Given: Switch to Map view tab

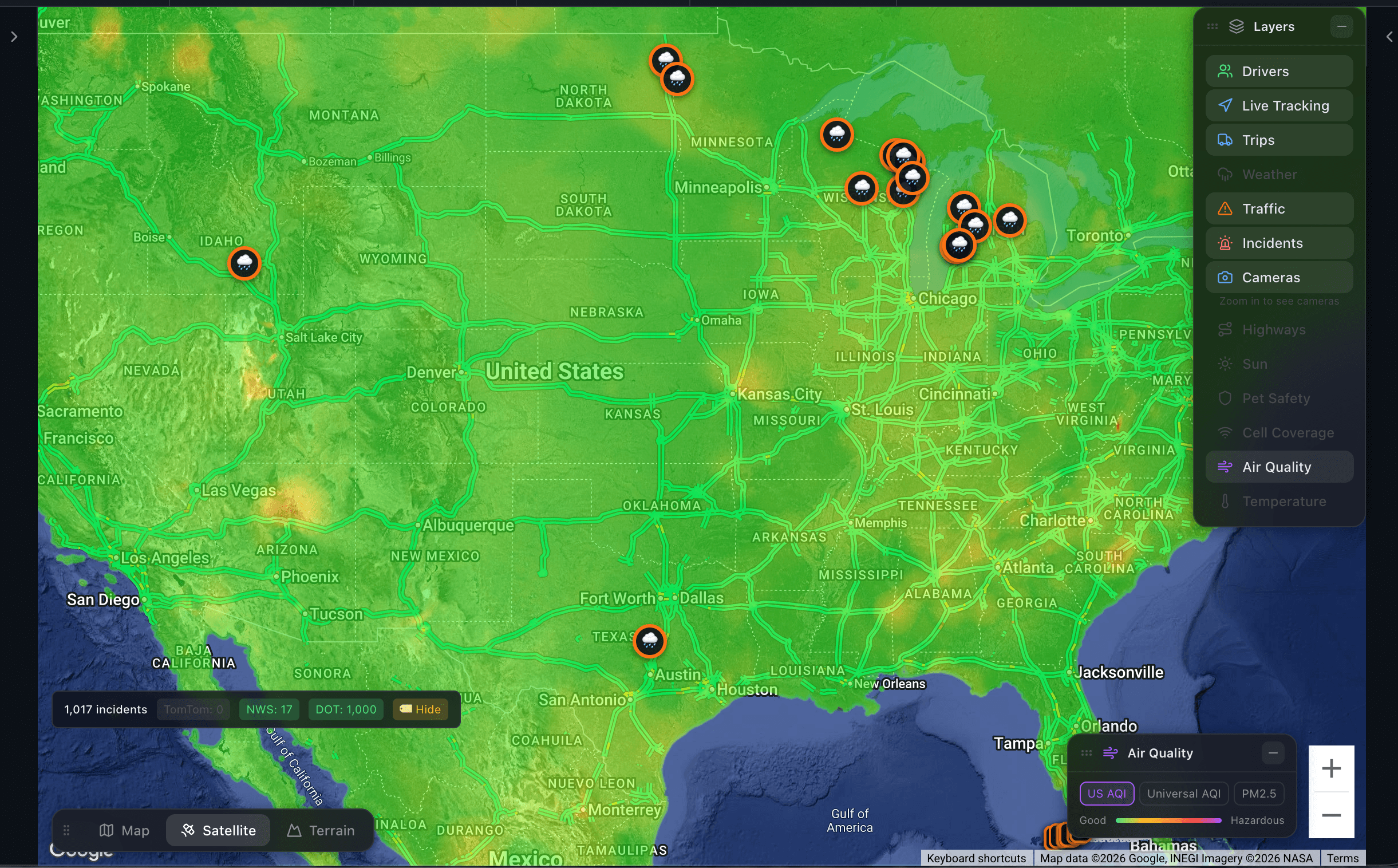Looking at the screenshot, I should [x=124, y=830].
